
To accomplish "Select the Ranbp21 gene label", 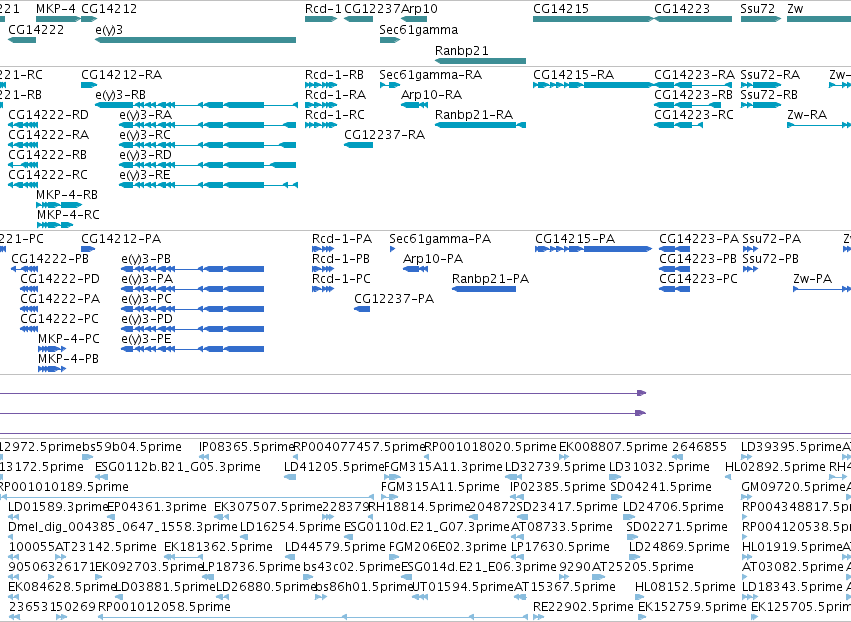I will (x=462, y=50).
